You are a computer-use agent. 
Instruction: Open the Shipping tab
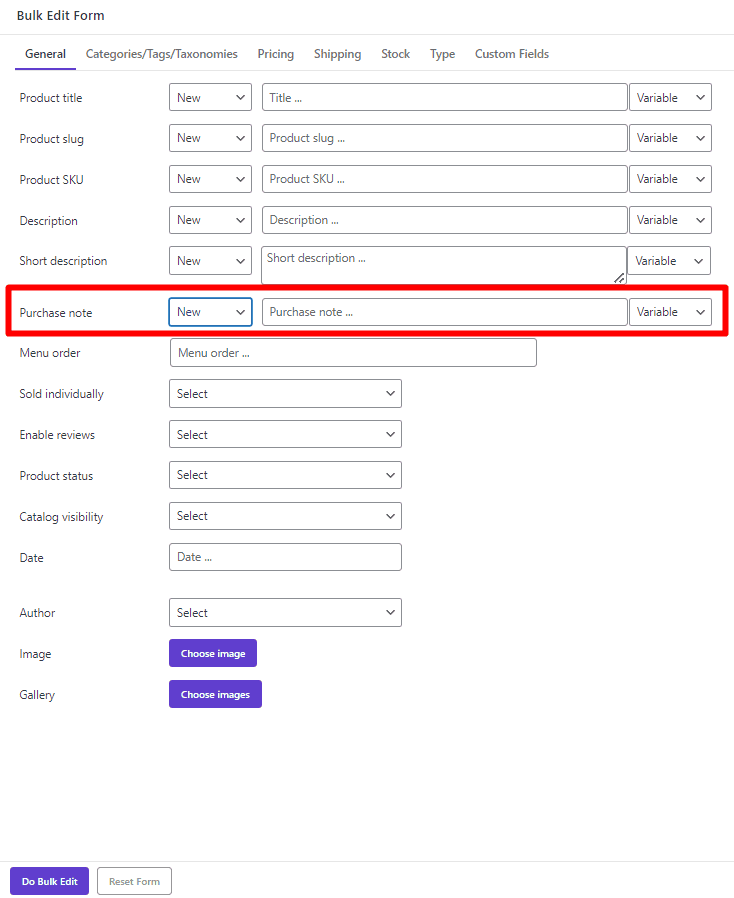pos(337,54)
